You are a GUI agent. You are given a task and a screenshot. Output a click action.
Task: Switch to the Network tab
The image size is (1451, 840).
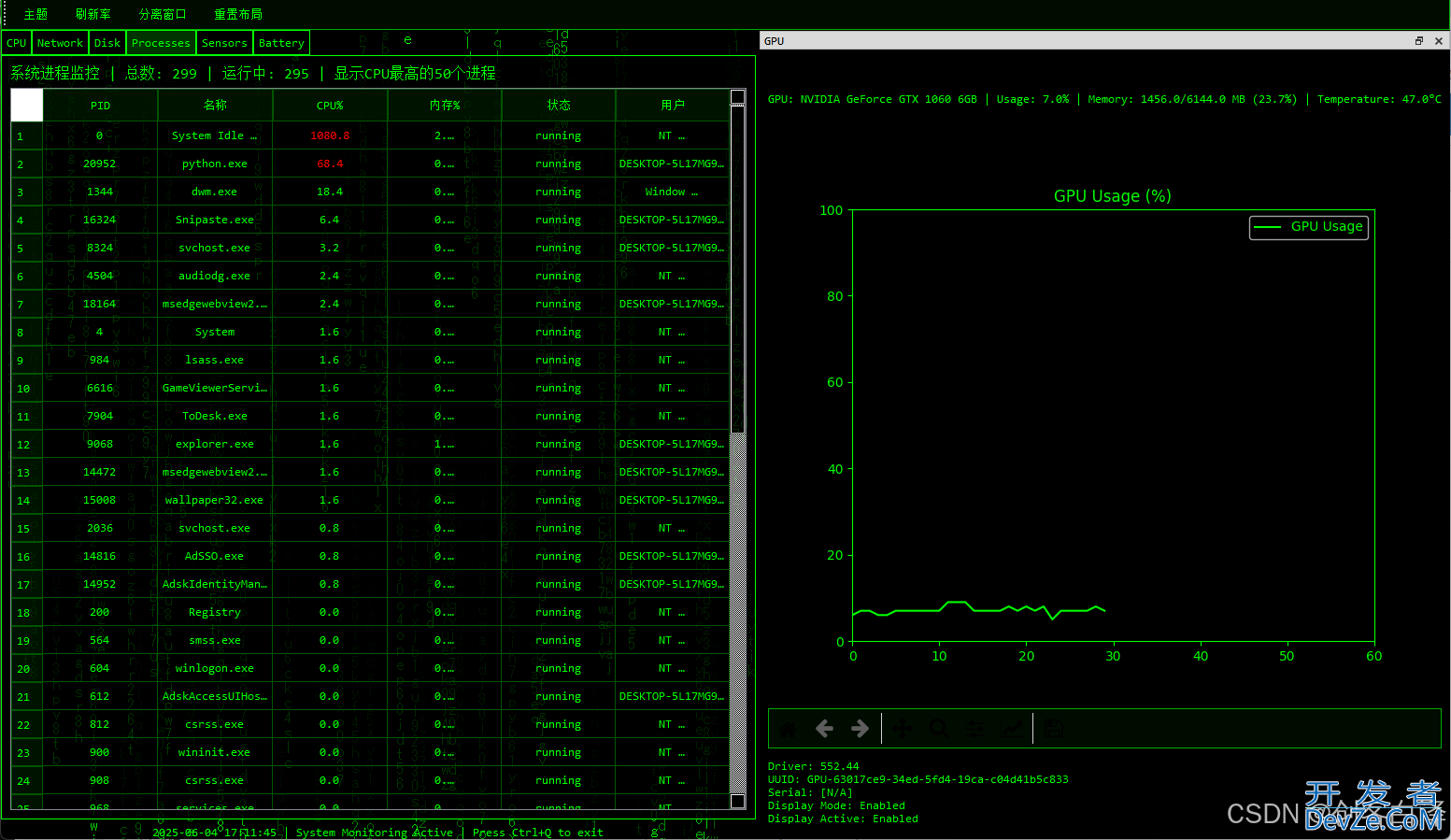point(61,43)
